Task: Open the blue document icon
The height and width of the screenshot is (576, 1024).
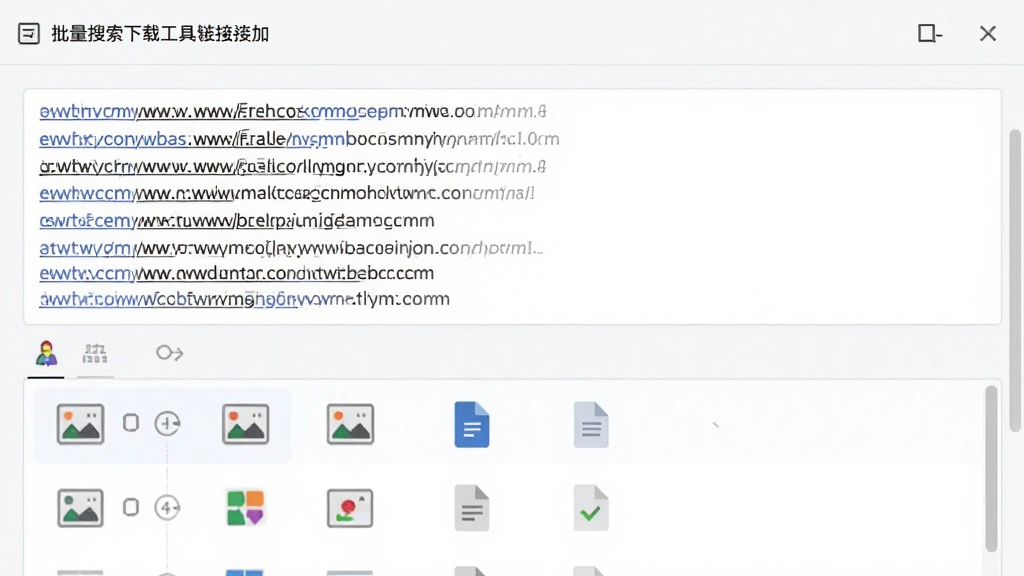Action: click(472, 424)
